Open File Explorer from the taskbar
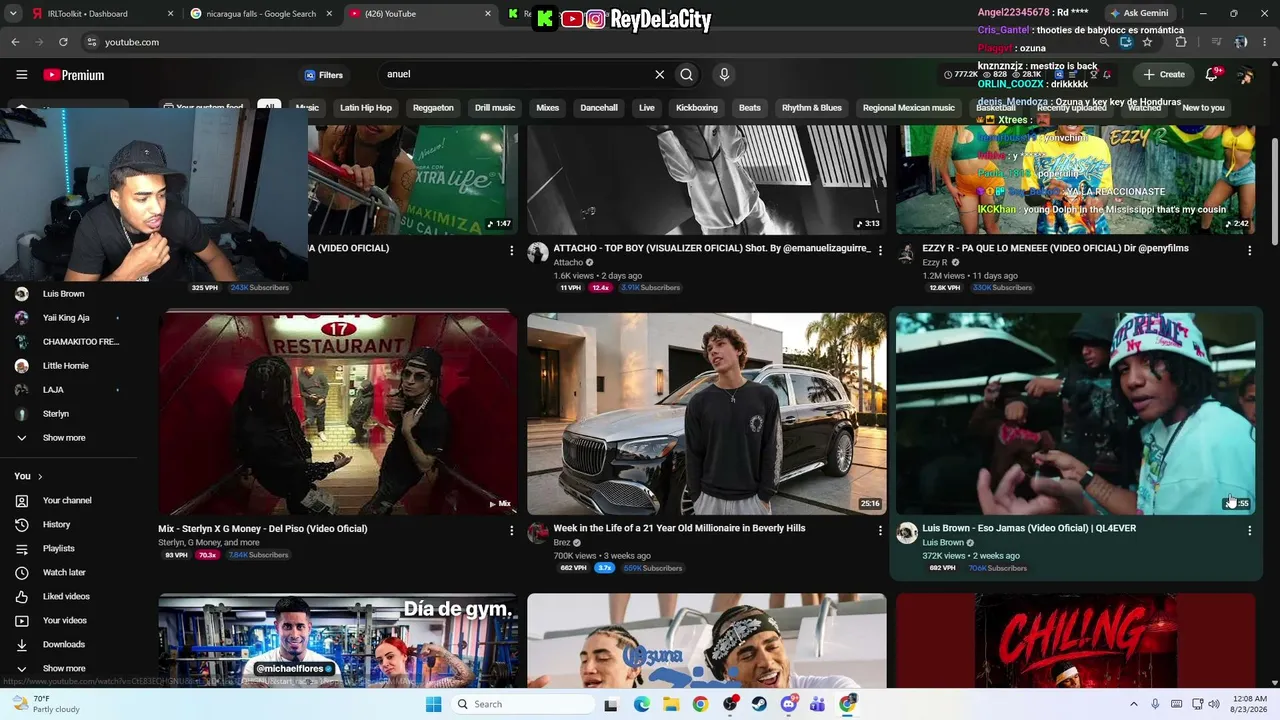Image resolution: width=1280 pixels, height=720 pixels. (x=671, y=704)
